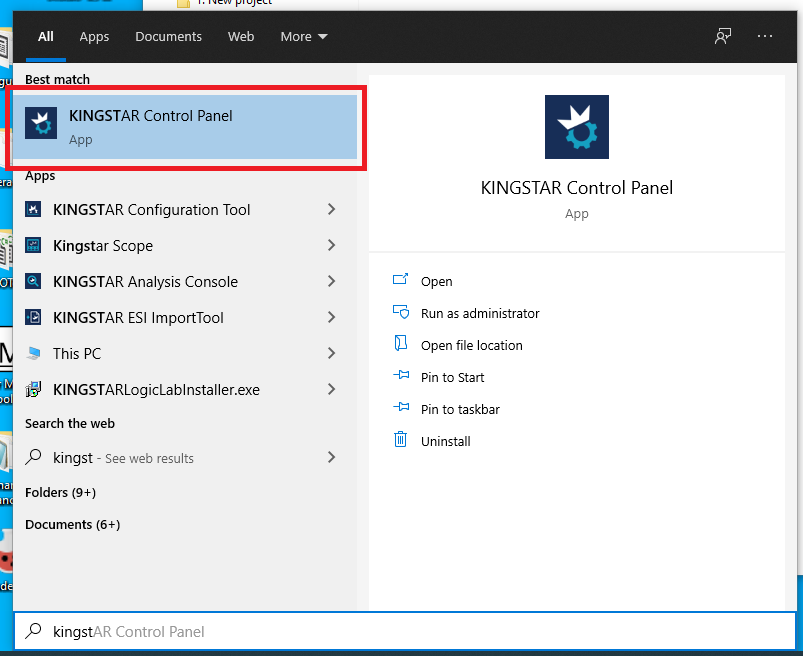Click Uninstall in the app actions
The image size is (803, 656).
click(445, 442)
